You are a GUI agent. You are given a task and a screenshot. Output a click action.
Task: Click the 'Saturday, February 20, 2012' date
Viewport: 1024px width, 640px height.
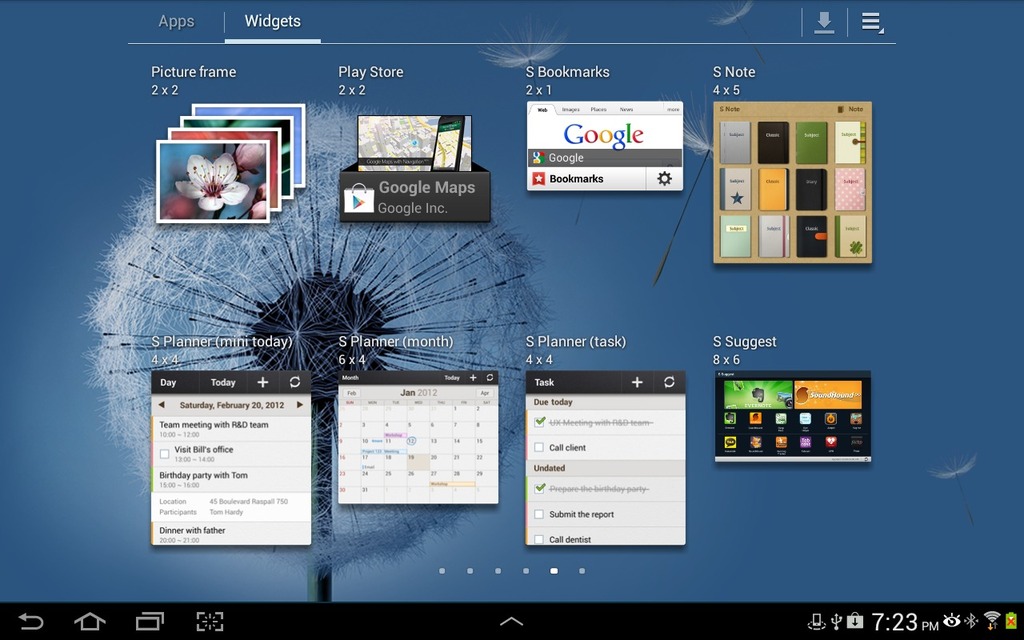pyautogui.click(x=232, y=405)
